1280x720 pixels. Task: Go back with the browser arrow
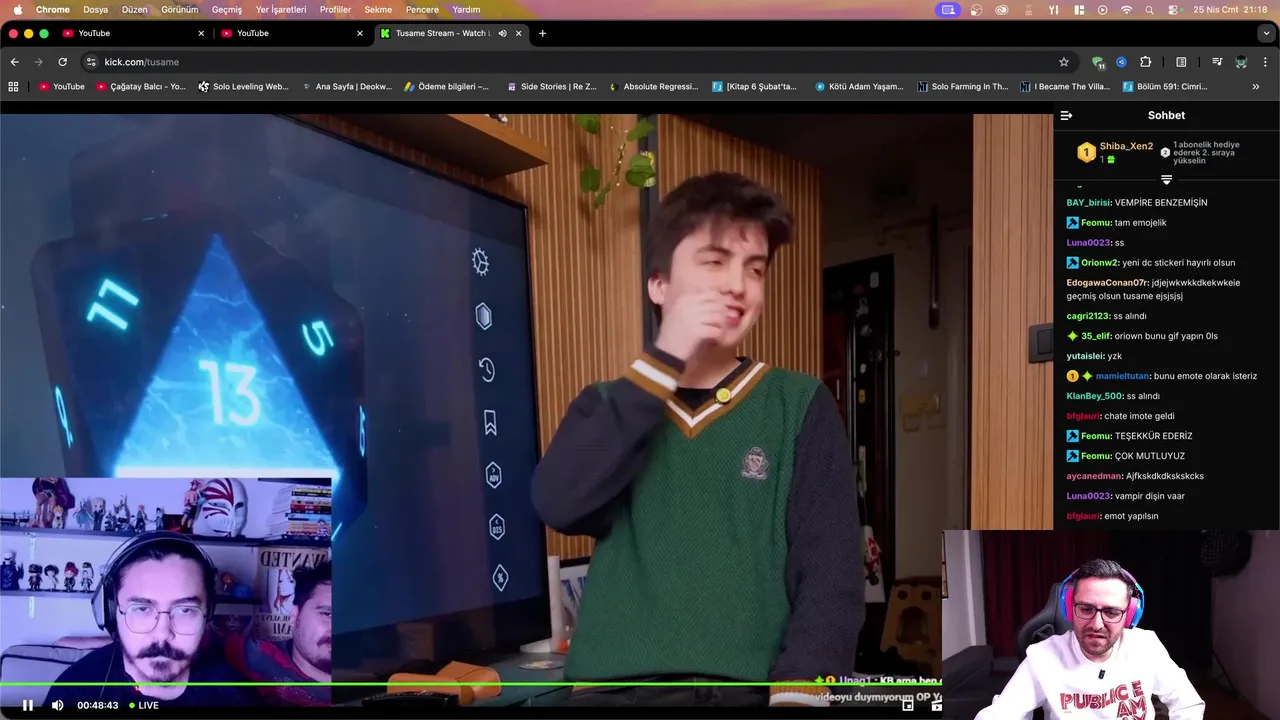pos(15,62)
